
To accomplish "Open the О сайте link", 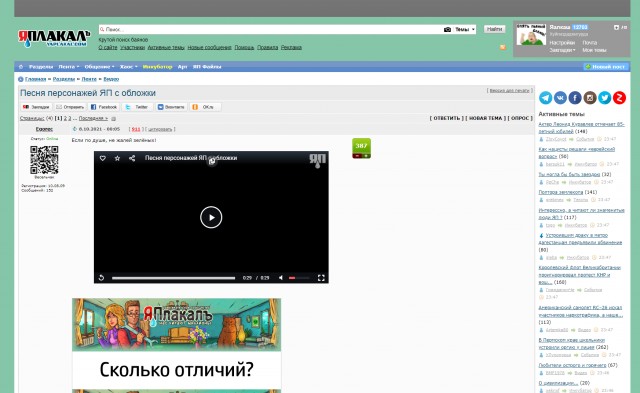I will [108, 47].
